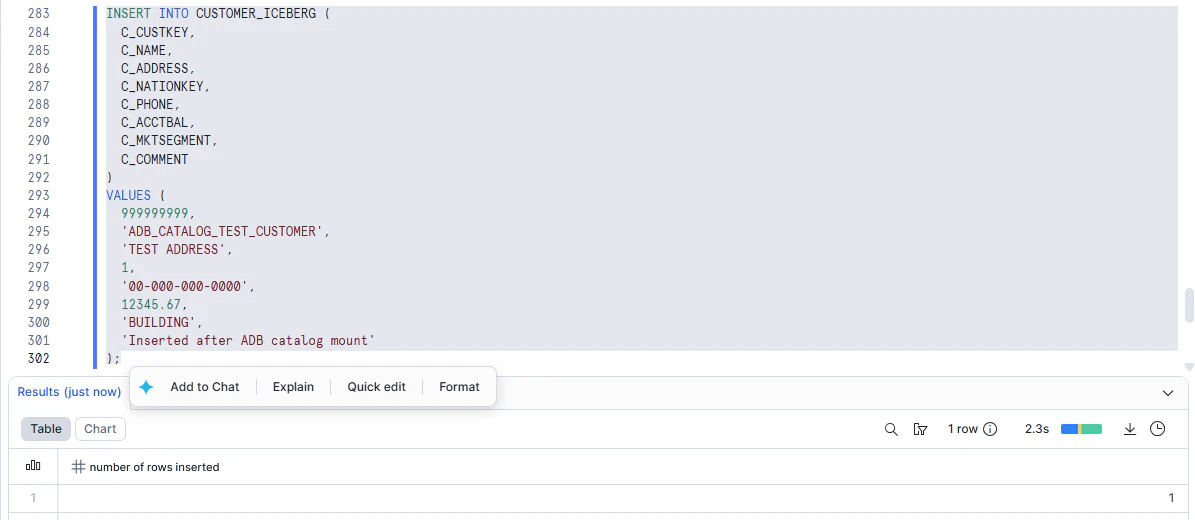Click the row count info icon
This screenshot has height=520, width=1195.
click(990, 429)
